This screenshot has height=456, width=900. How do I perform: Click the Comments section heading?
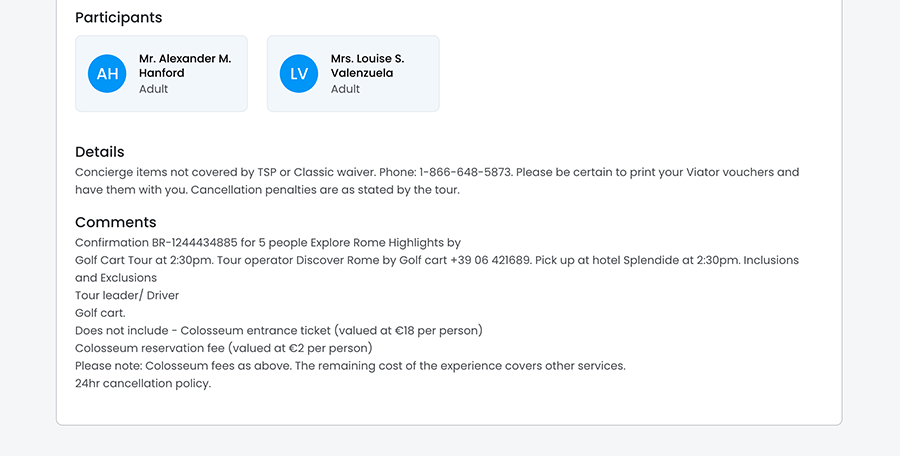(x=116, y=222)
